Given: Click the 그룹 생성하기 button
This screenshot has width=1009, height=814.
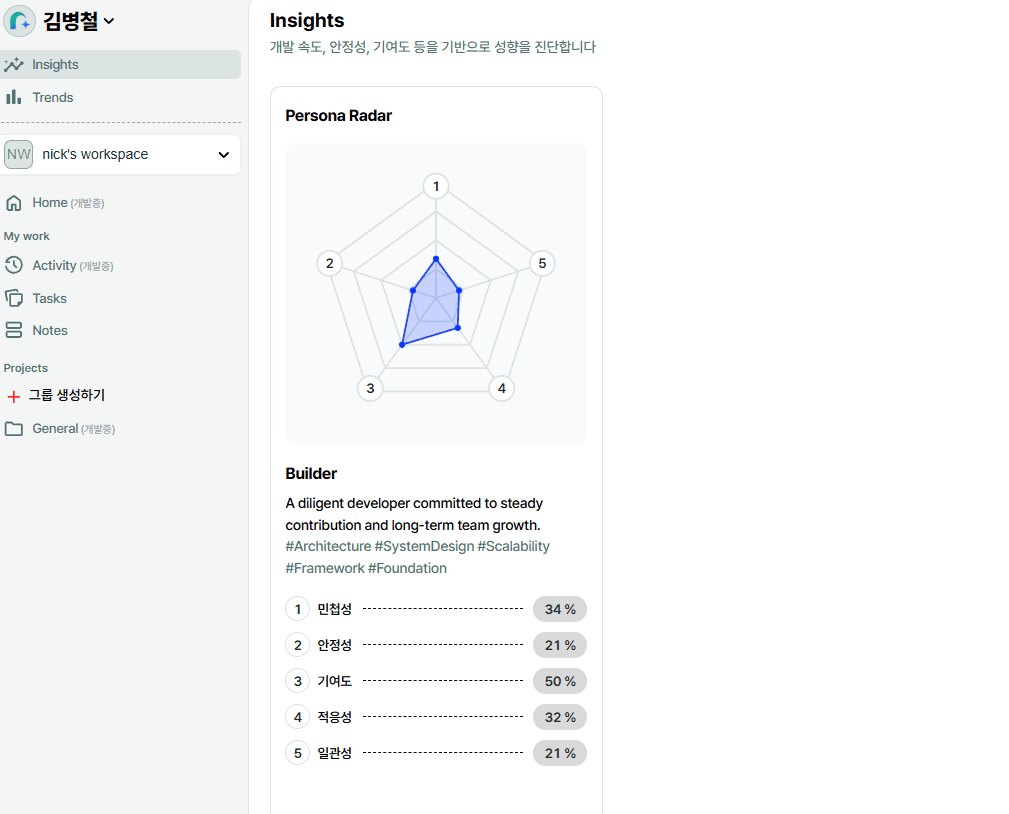Looking at the screenshot, I should tap(66, 395).
